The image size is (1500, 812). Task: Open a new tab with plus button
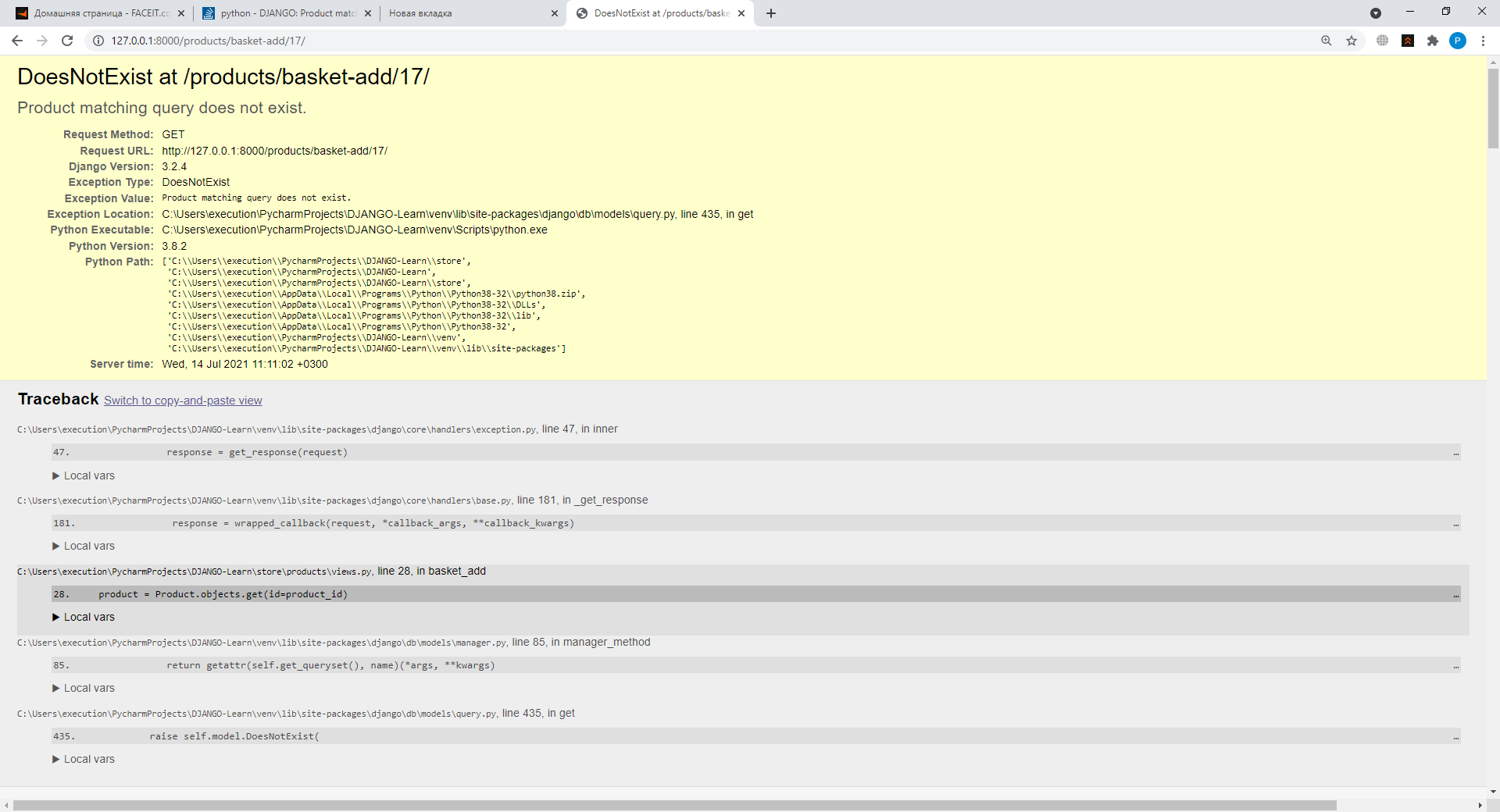[x=770, y=13]
